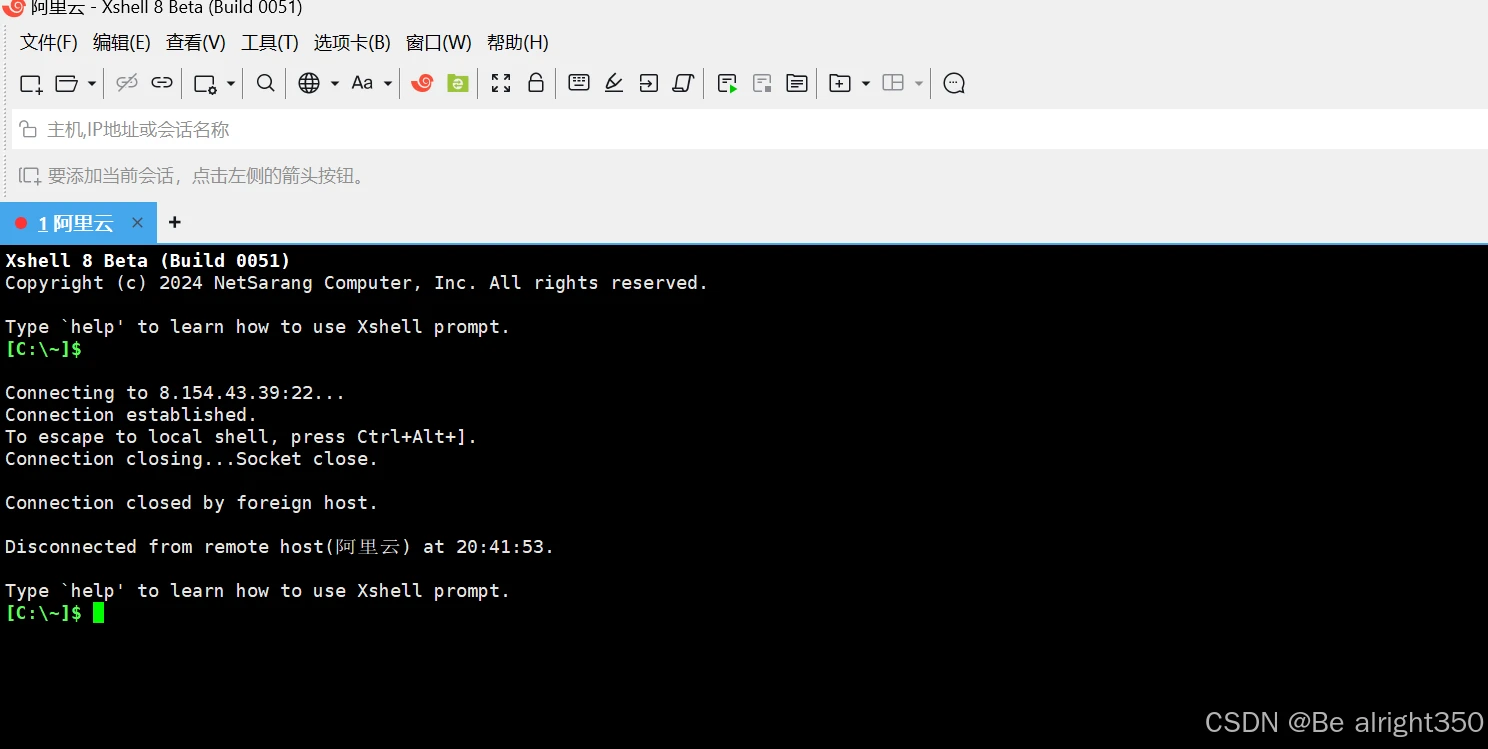The width and height of the screenshot is (1488, 749).
Task: Click the scroll script icon
Action: (683, 83)
